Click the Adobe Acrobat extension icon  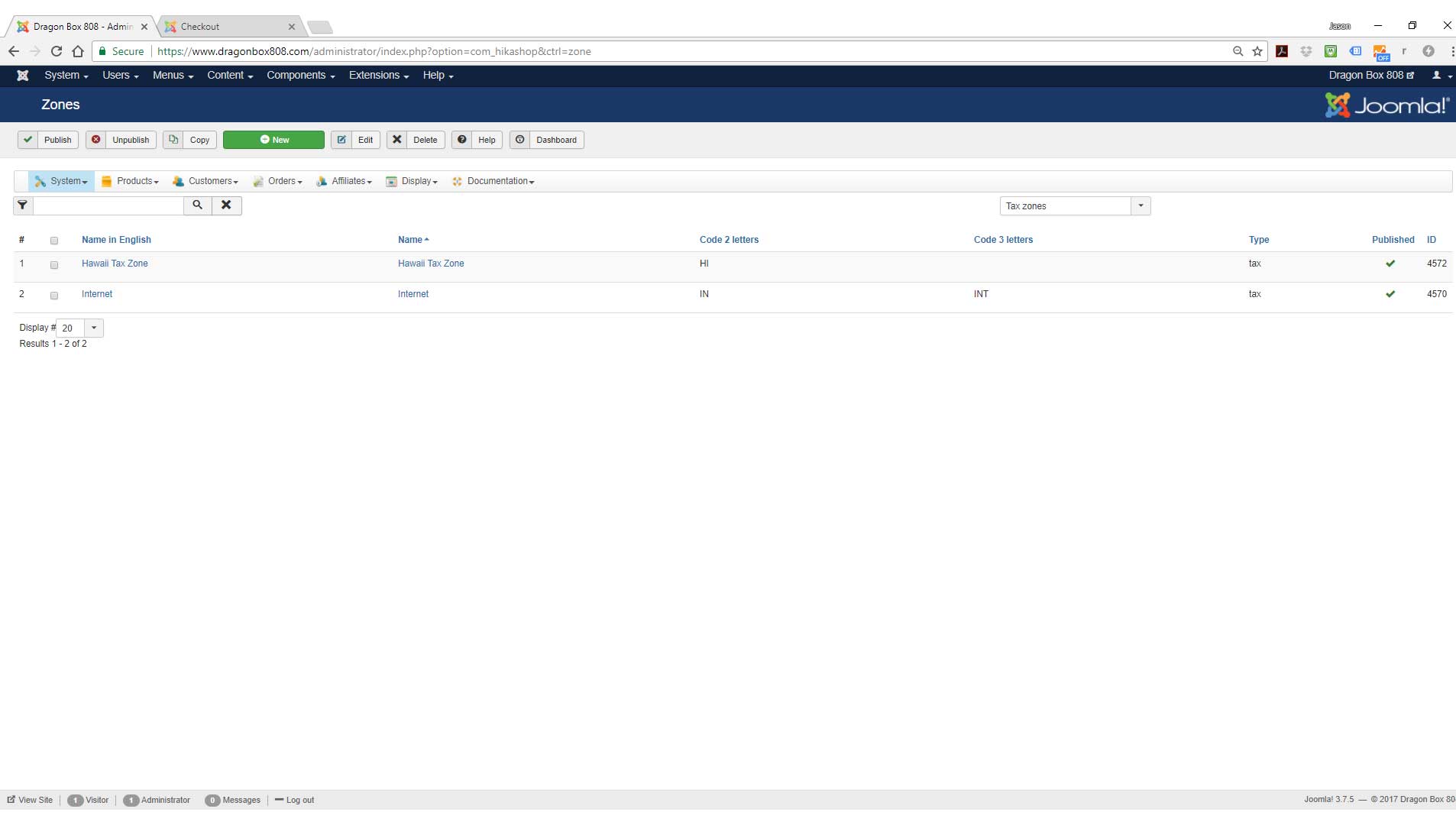click(x=1282, y=51)
